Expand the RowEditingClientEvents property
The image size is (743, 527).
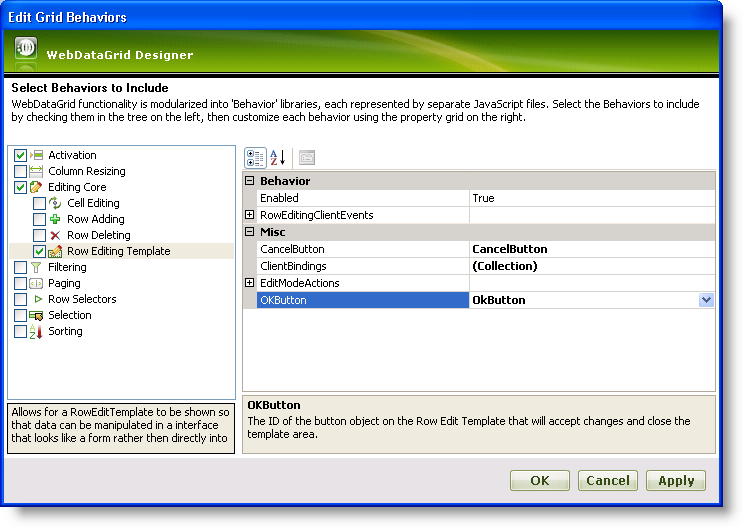(250, 215)
